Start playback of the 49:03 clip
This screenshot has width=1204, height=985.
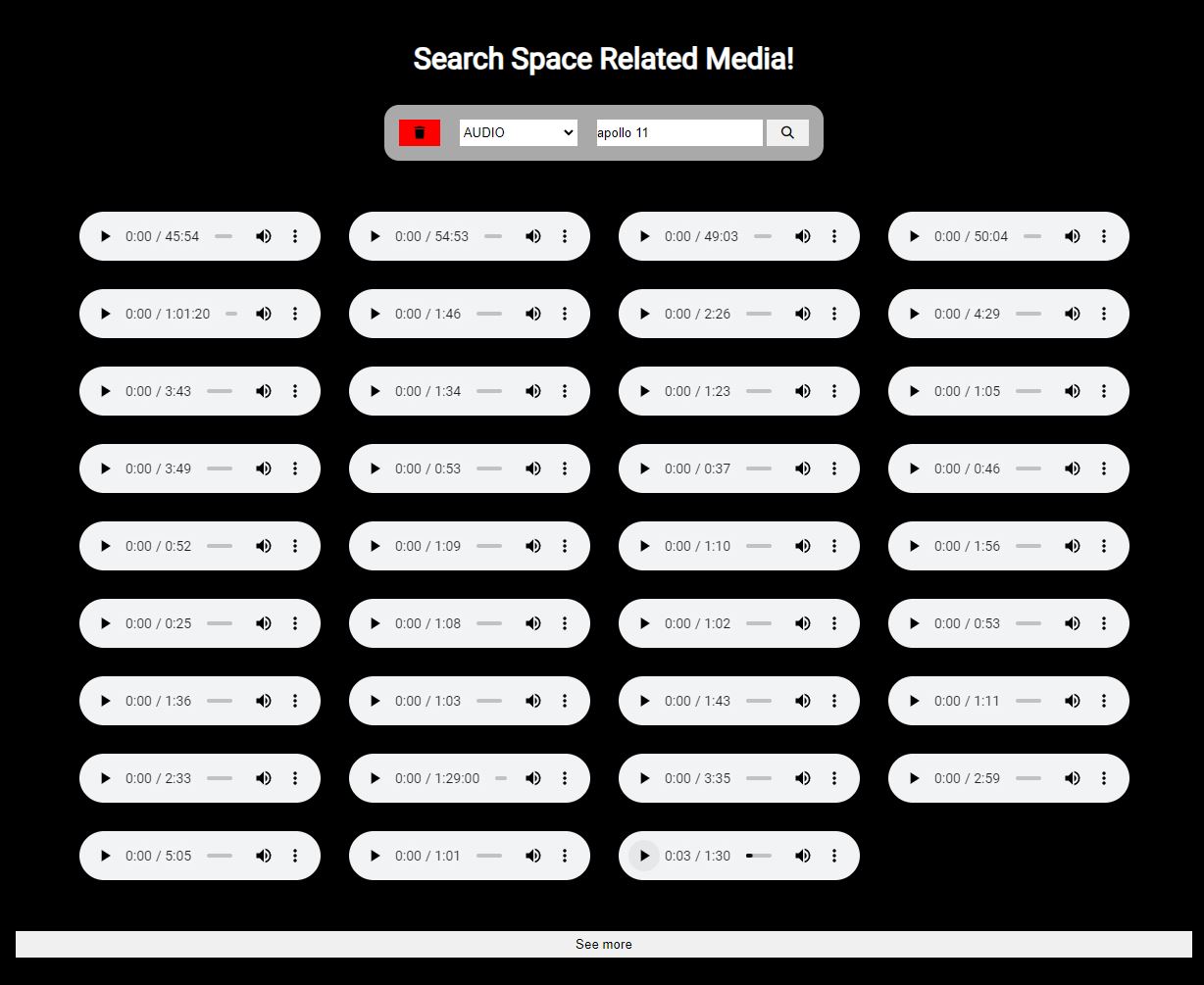pos(644,236)
